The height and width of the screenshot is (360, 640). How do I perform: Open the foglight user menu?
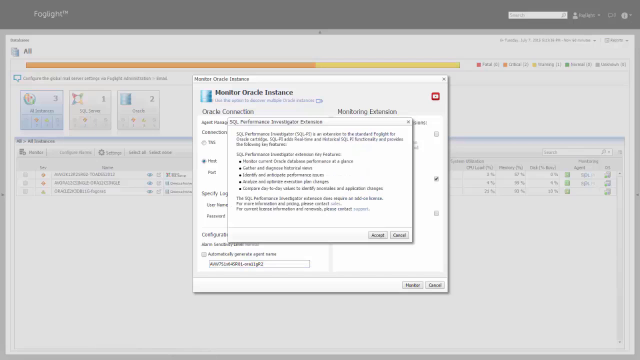click(x=587, y=16)
